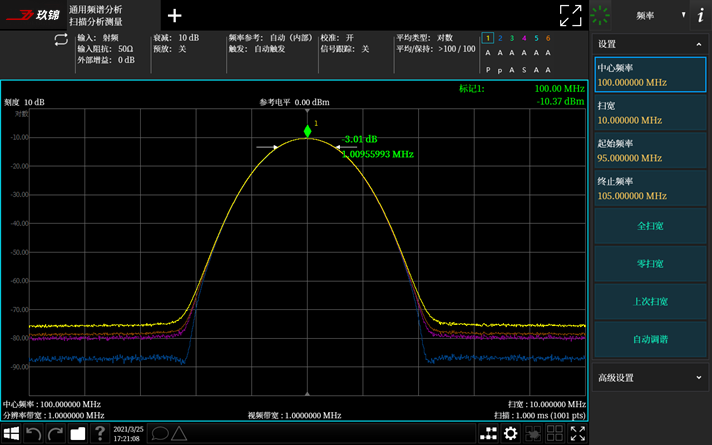The height and width of the screenshot is (445, 712).
Task: Click 视频带宽 1.0000000 MHz readout
Action: coord(294,415)
